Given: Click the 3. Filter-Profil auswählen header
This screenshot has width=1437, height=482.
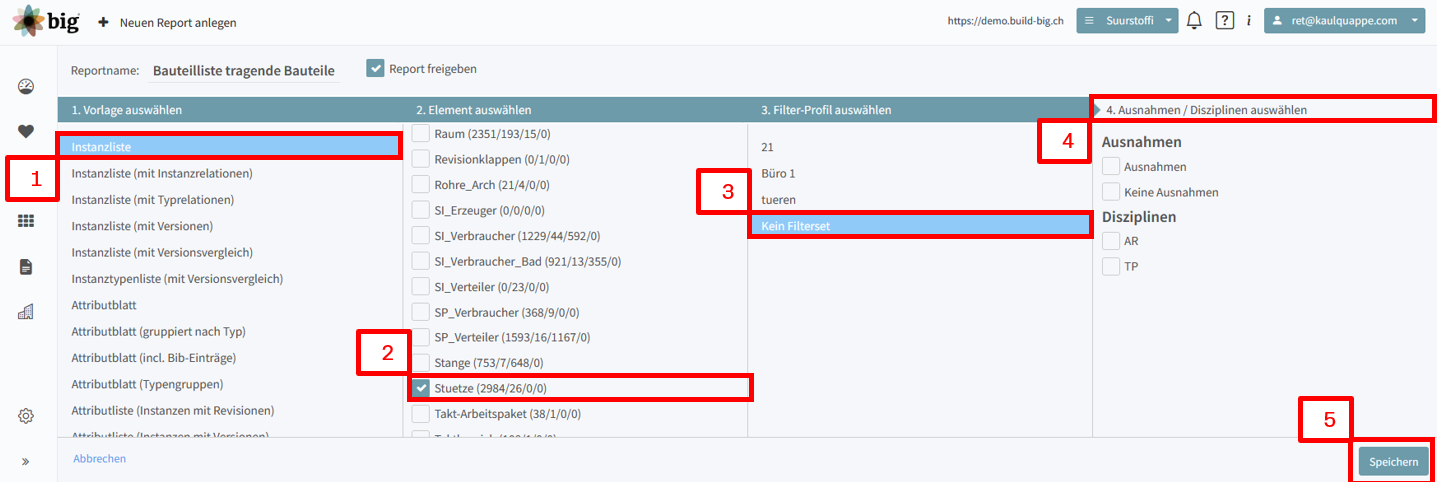Looking at the screenshot, I should [x=920, y=110].
